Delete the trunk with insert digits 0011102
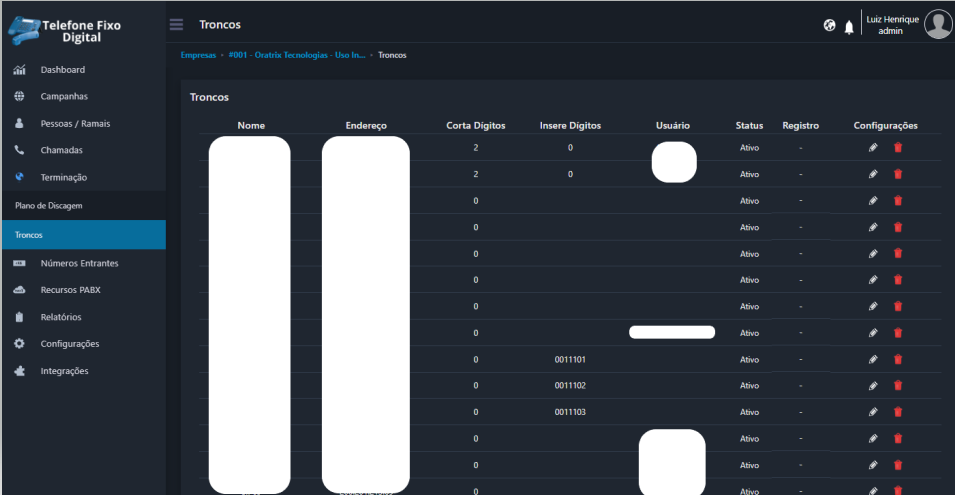 point(898,386)
